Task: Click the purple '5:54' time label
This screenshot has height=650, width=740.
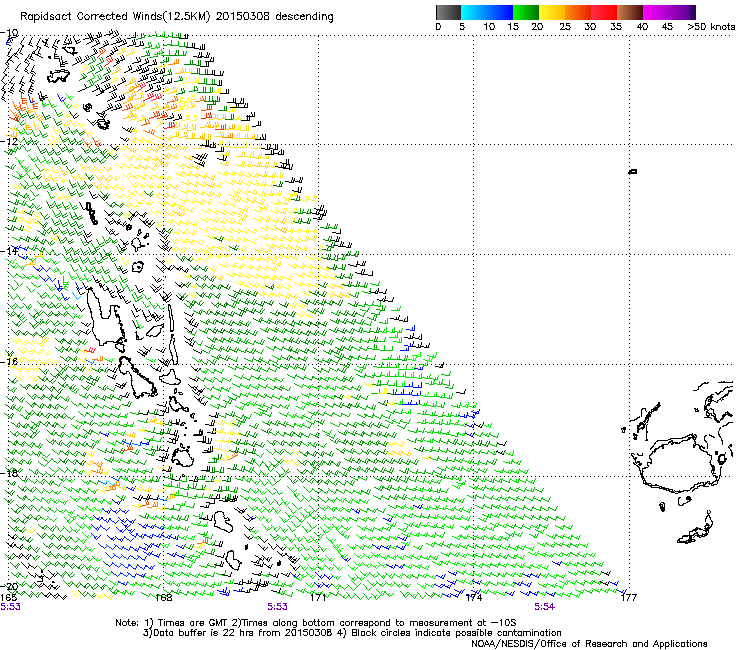Action: tap(544, 607)
